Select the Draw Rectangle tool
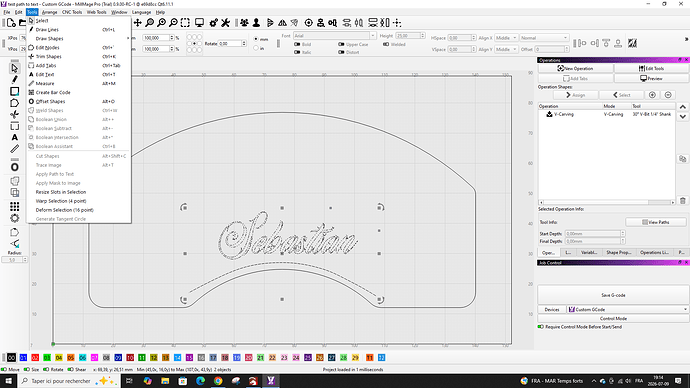This screenshot has height=388, width=690. coord(15,92)
